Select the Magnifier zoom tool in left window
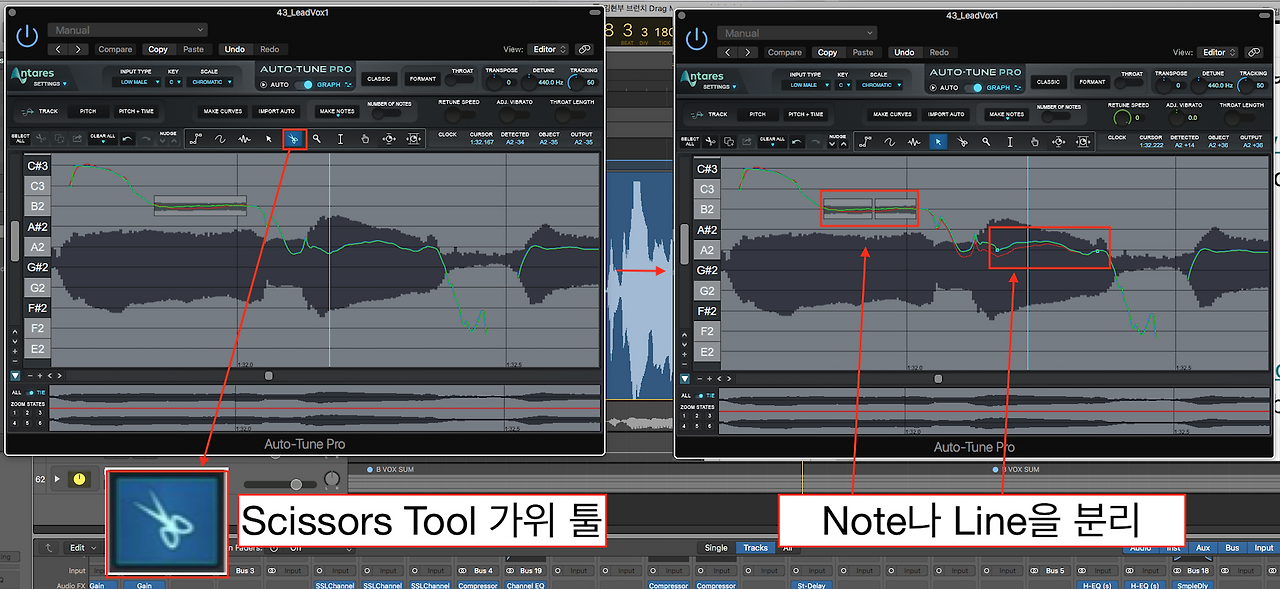 click(x=317, y=139)
